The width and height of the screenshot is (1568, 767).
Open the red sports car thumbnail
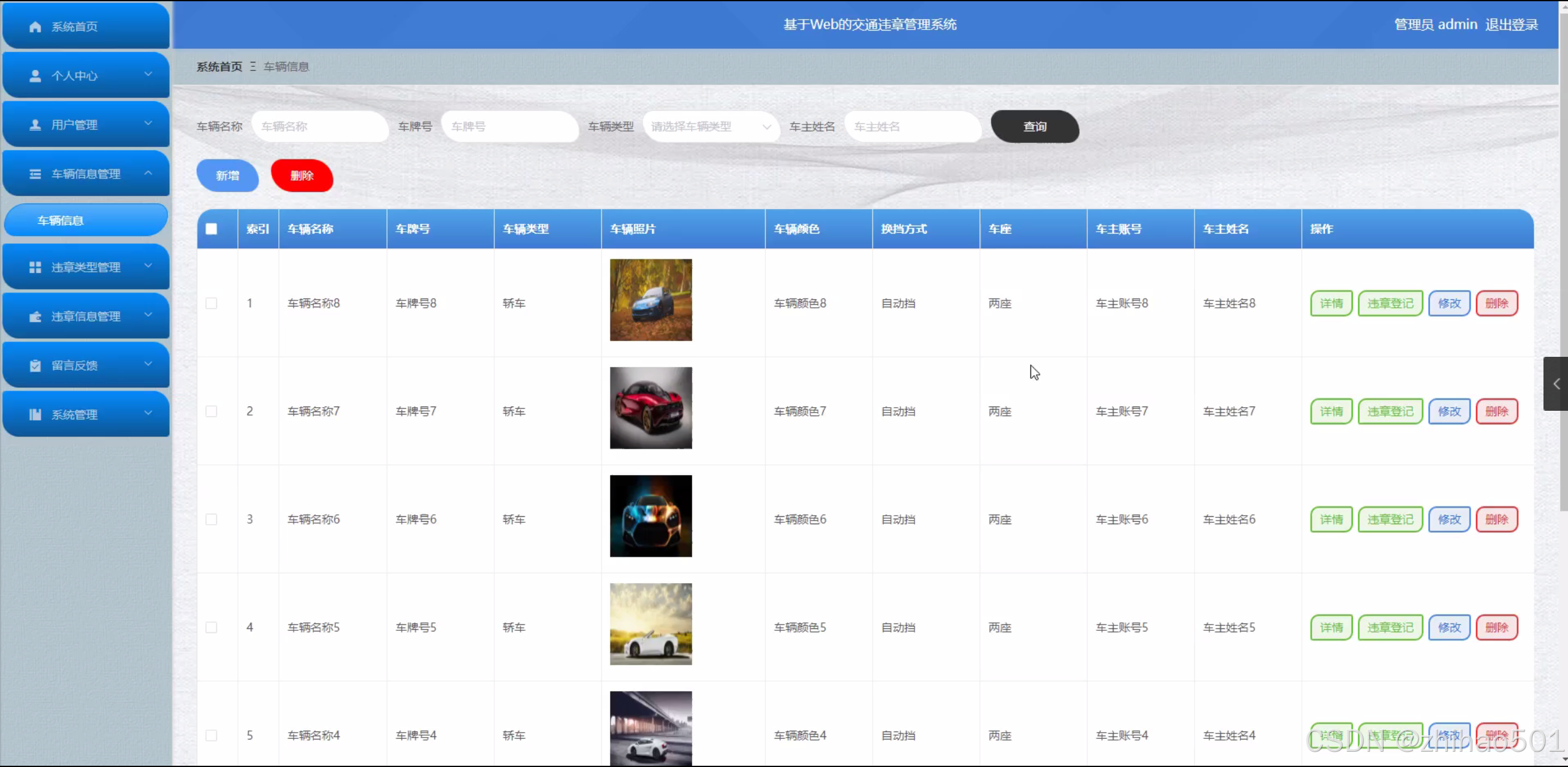pos(650,408)
